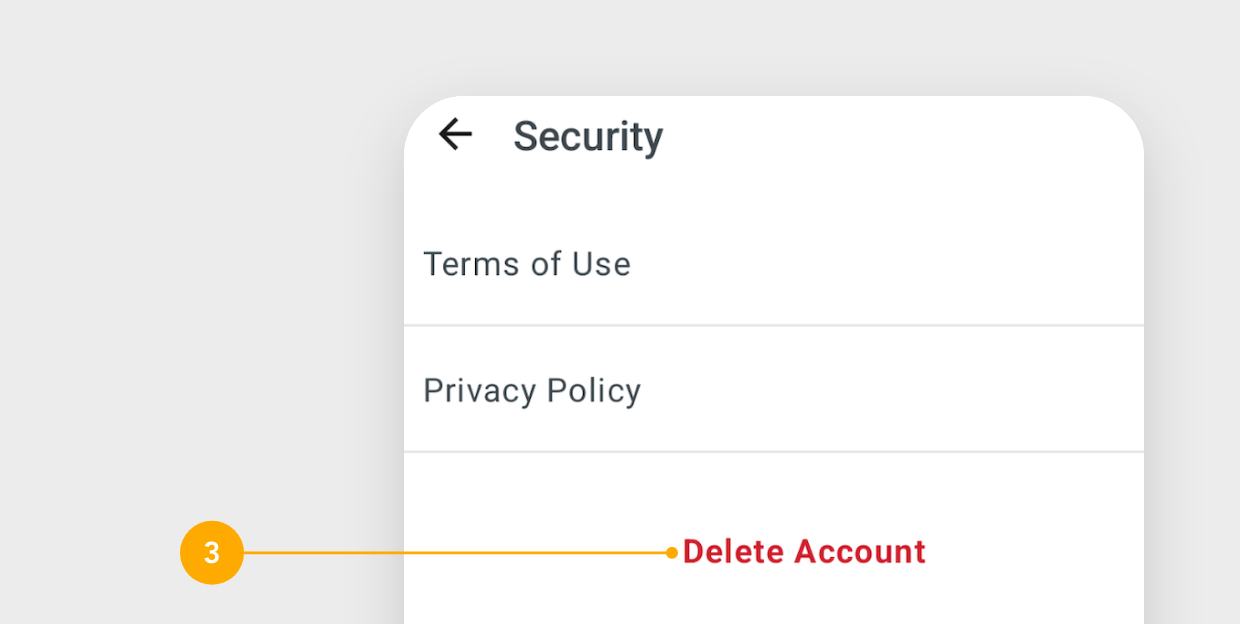View the Privacy Policy document
This screenshot has height=624, width=1240.
coord(531,390)
